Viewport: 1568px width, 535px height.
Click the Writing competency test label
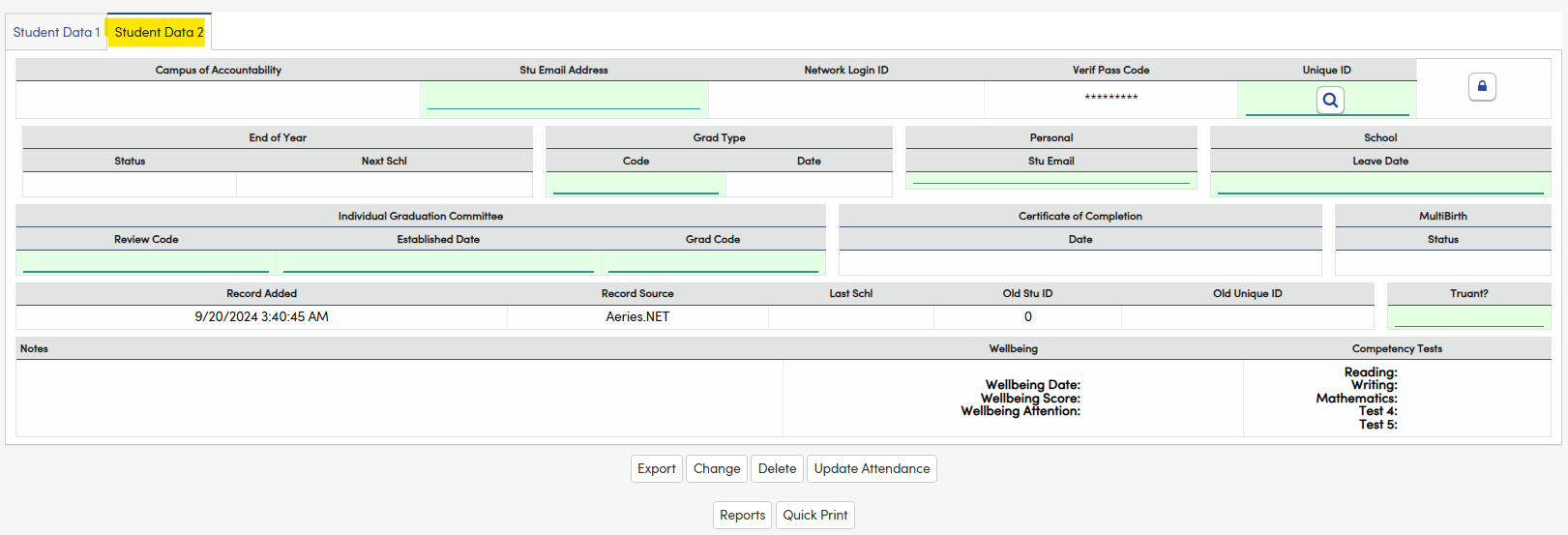tap(1375, 385)
